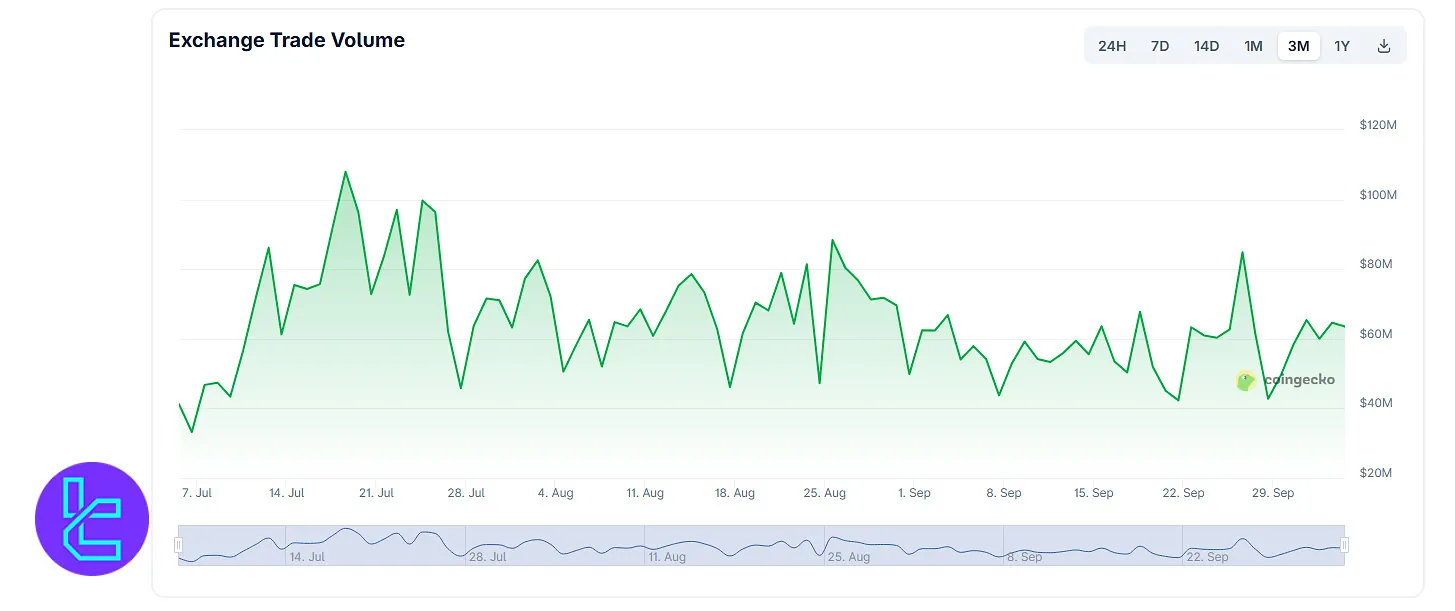Click the download chart icon

tap(1384, 46)
